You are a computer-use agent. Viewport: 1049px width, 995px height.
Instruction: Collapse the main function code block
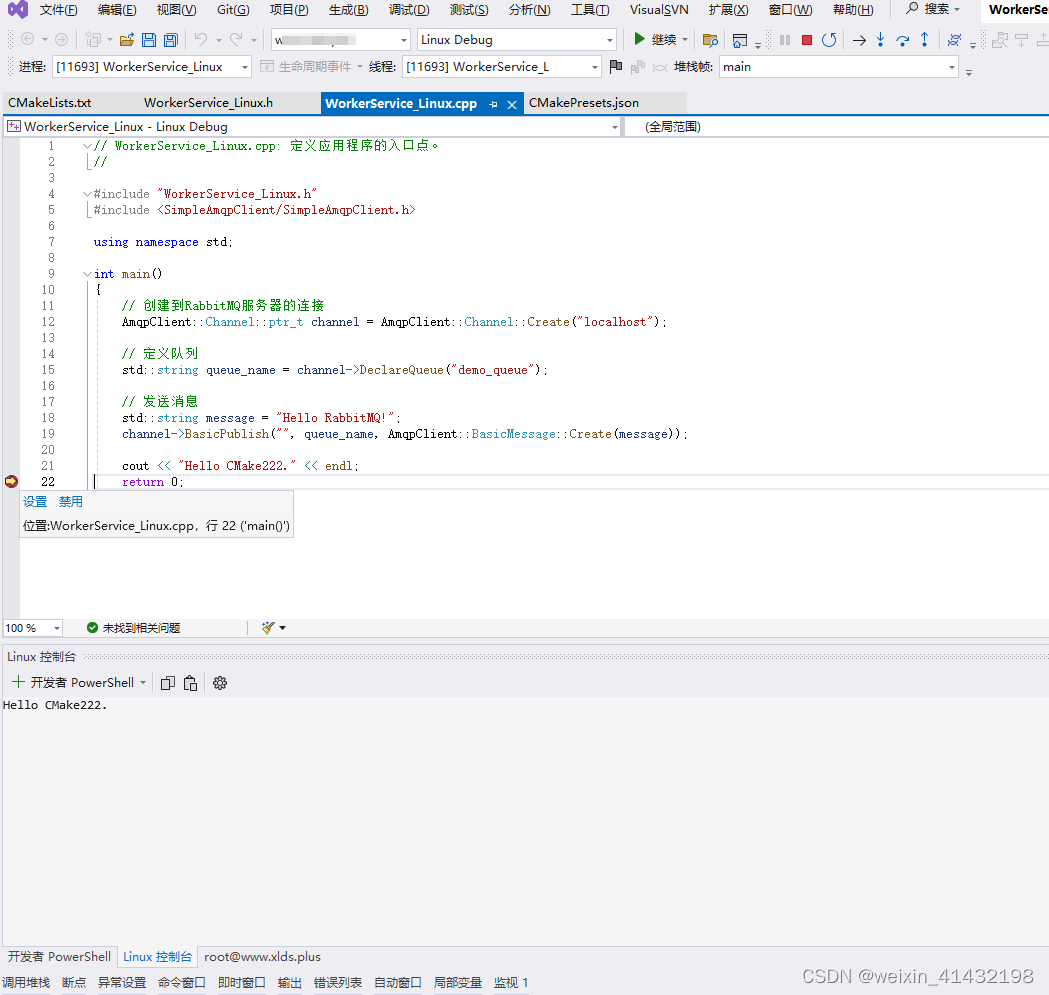(87, 273)
